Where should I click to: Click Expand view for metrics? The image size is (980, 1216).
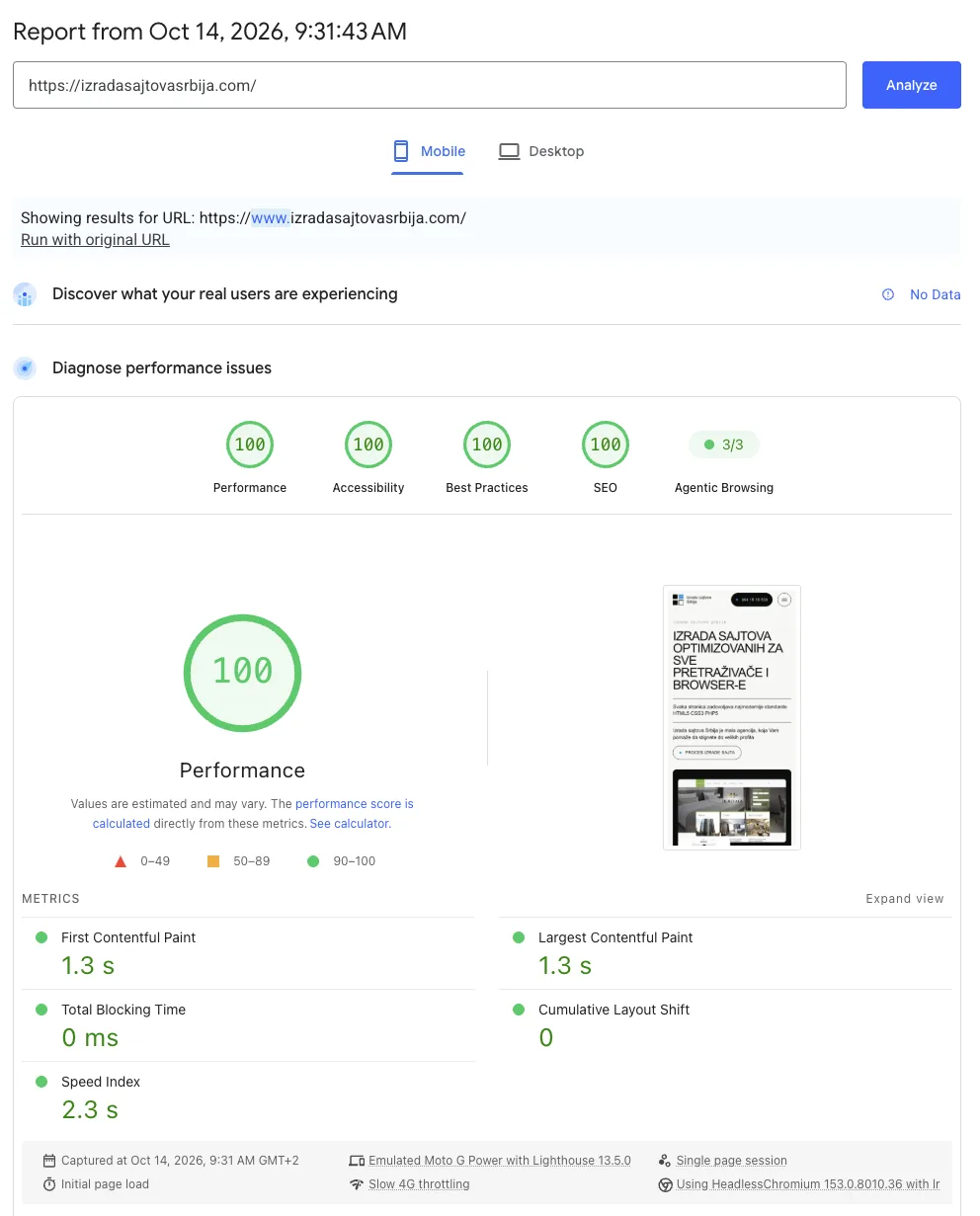[905, 899]
